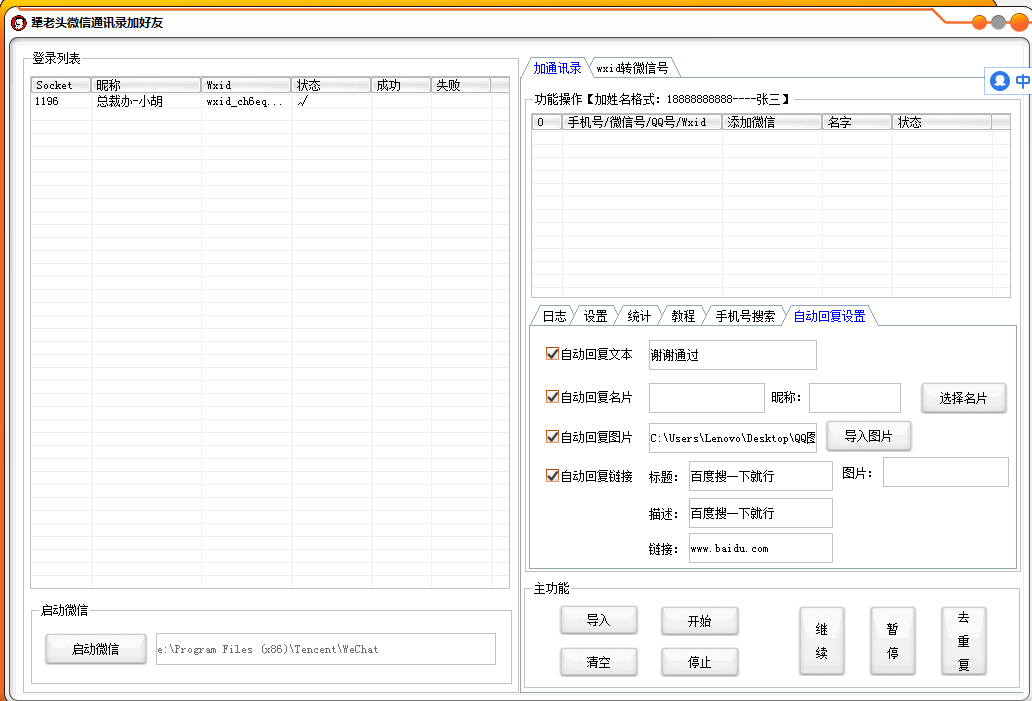This screenshot has width=1032, height=701.
Task: Click the nickname 总裁办-小胡
Action: click(129, 101)
